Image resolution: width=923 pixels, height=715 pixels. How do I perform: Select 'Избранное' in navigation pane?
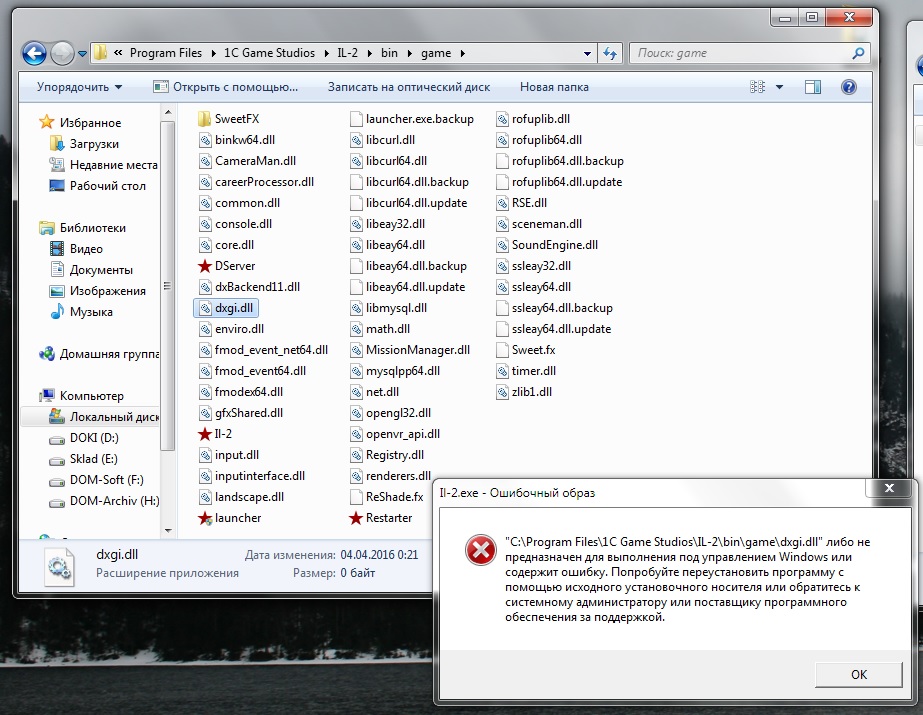tap(90, 122)
